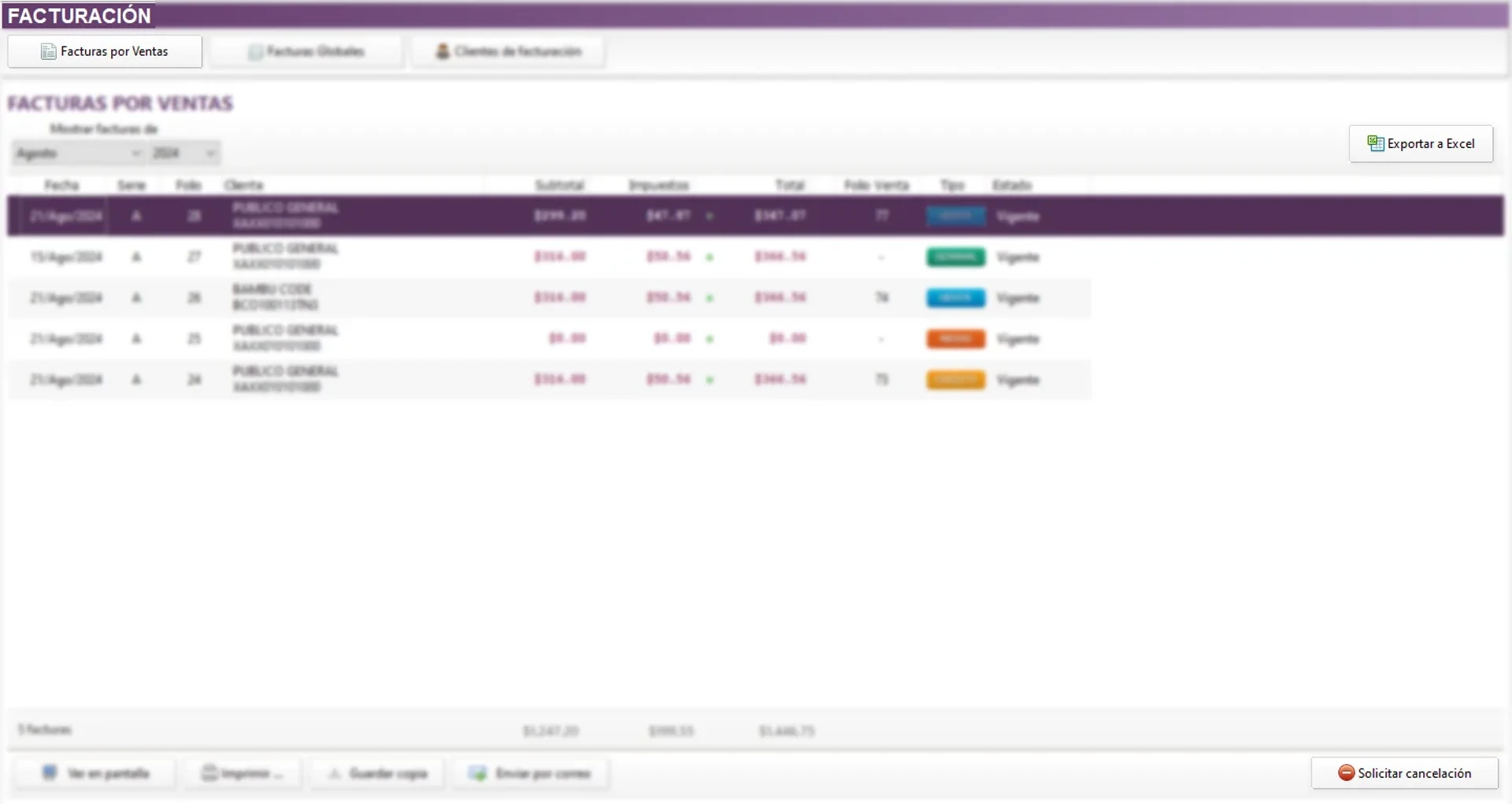Click the red Solicitar cancelación icon
The width and height of the screenshot is (1512, 804).
(x=1346, y=773)
